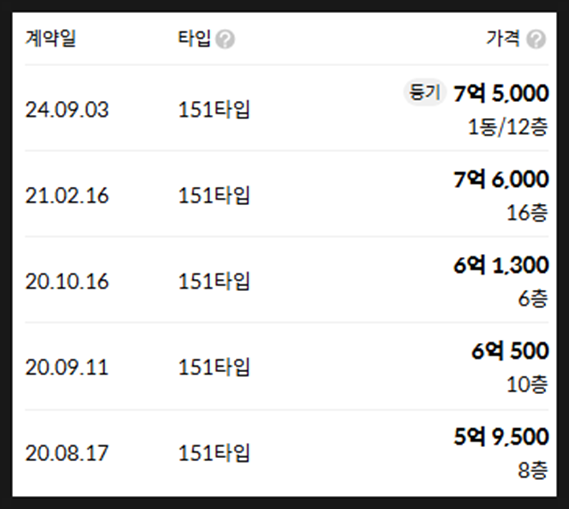Viewport: 569px width, 509px height.
Task: Click 151타입 in the 24.09.03 row
Action: coord(214,110)
